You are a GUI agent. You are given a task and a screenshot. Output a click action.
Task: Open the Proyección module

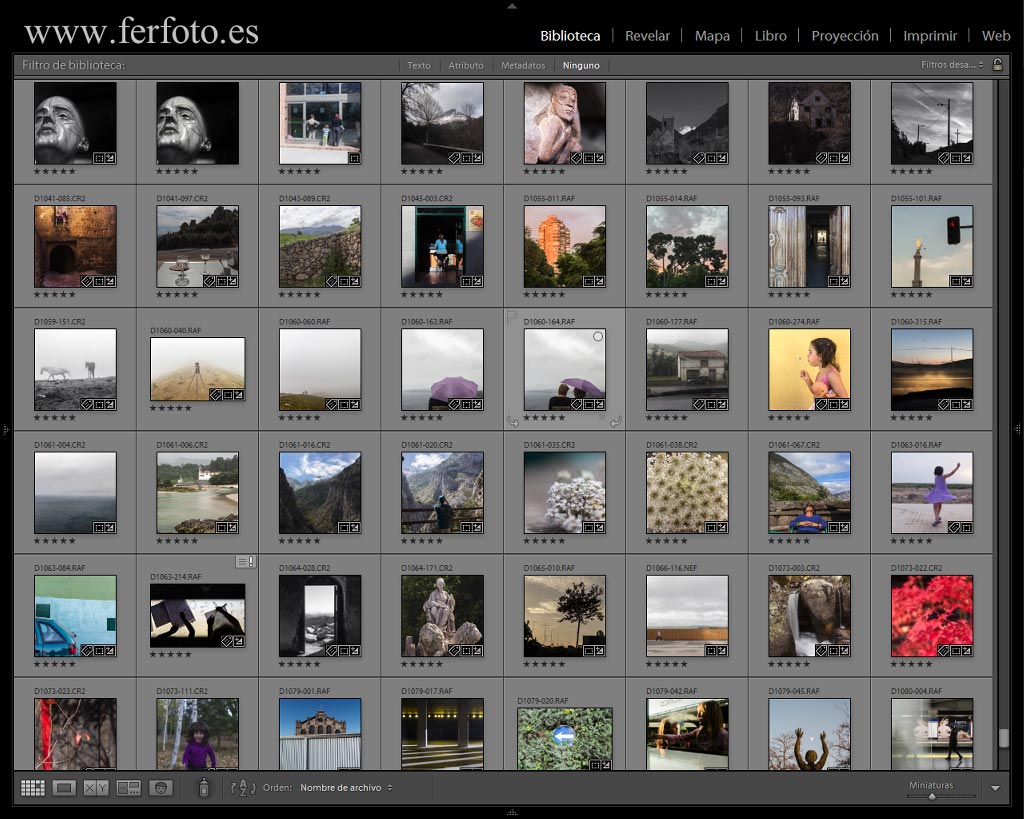pos(845,36)
